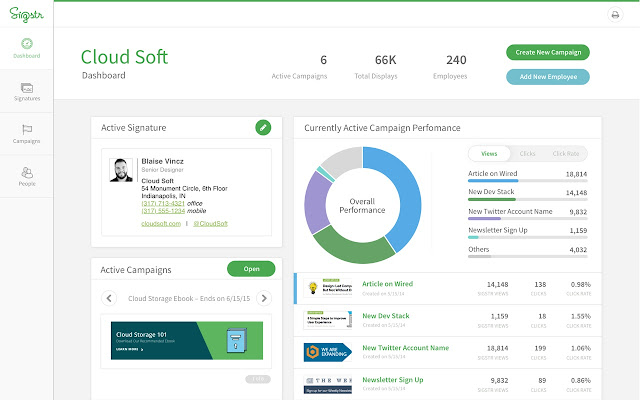Open the mobile phone number link
Image resolution: width=640 pixels, height=400 pixels.
(163, 211)
